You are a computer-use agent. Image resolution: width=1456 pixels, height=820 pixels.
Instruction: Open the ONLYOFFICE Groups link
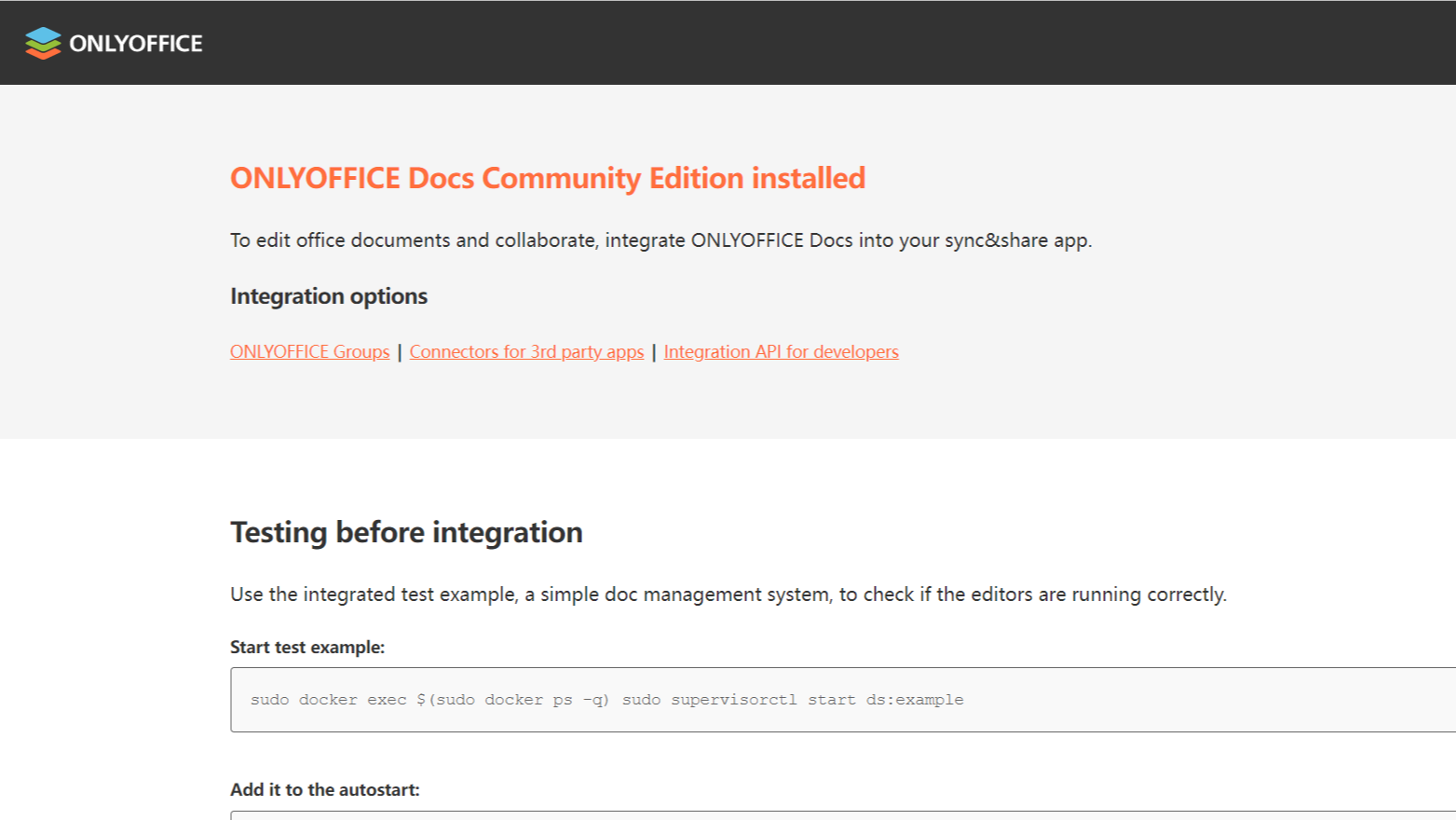[310, 351]
